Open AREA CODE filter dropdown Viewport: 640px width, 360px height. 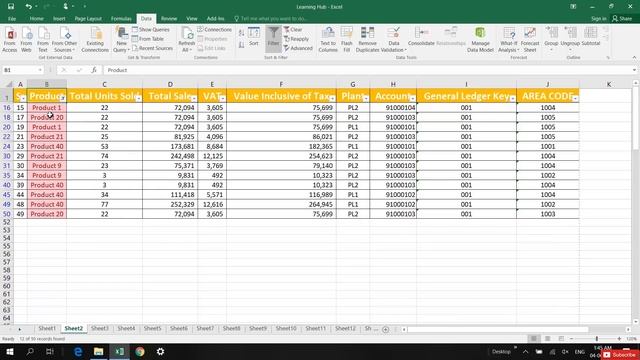pos(575,98)
